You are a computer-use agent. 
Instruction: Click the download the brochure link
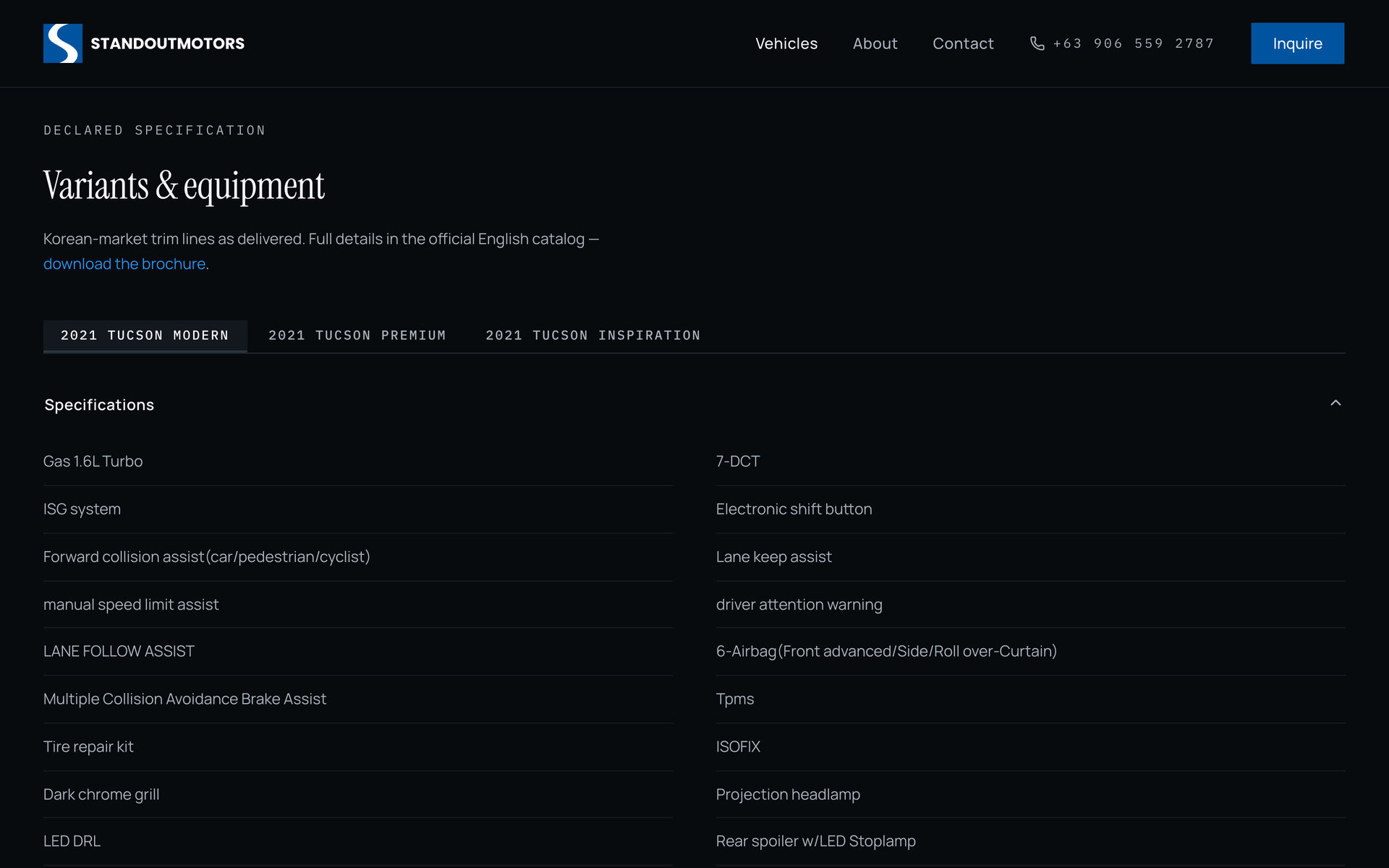[x=124, y=264]
